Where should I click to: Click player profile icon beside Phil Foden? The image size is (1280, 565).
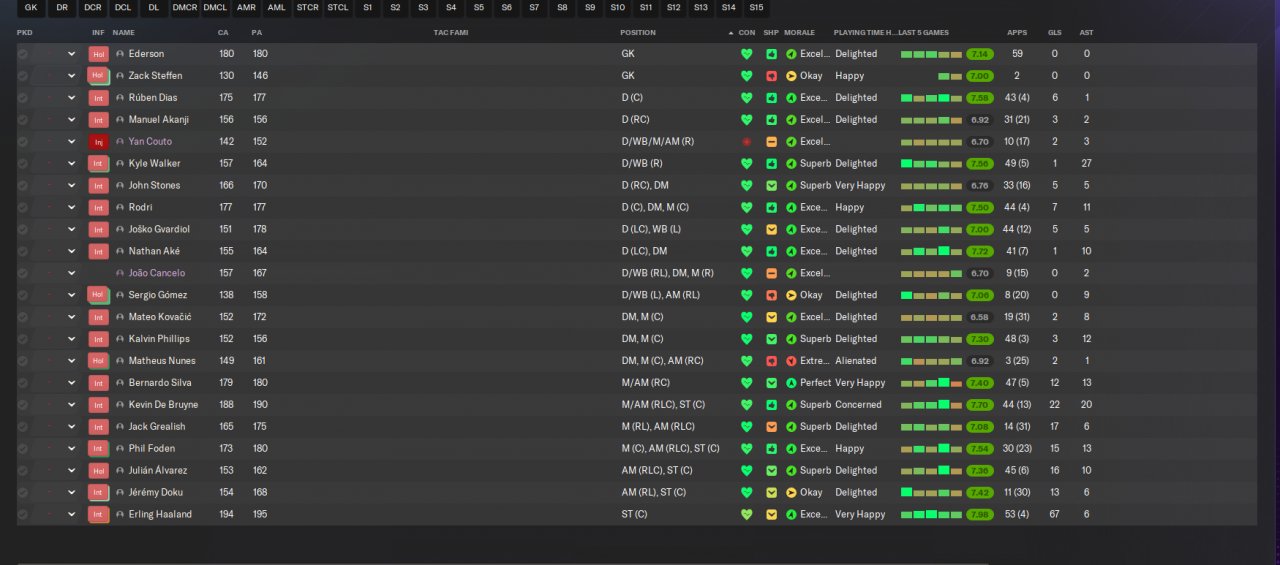[120, 449]
